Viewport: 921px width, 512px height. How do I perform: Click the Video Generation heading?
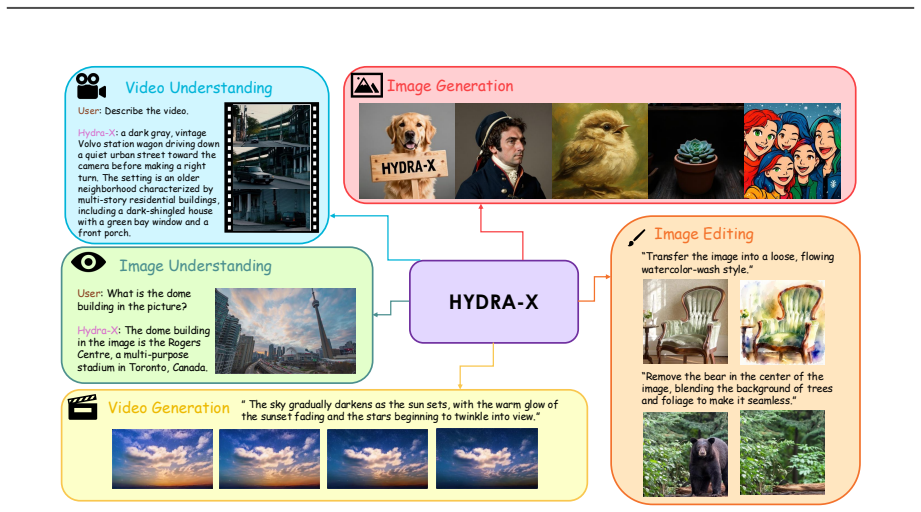(x=169, y=407)
